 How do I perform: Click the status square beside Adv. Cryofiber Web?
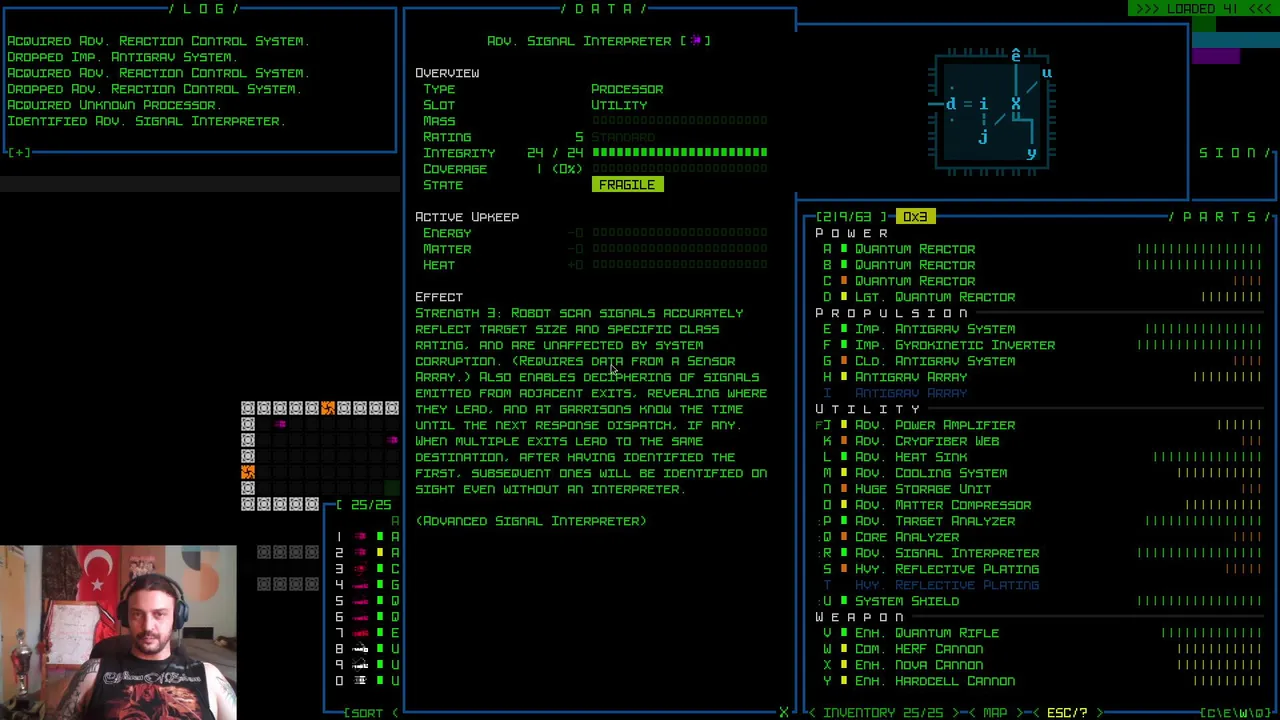pos(844,441)
